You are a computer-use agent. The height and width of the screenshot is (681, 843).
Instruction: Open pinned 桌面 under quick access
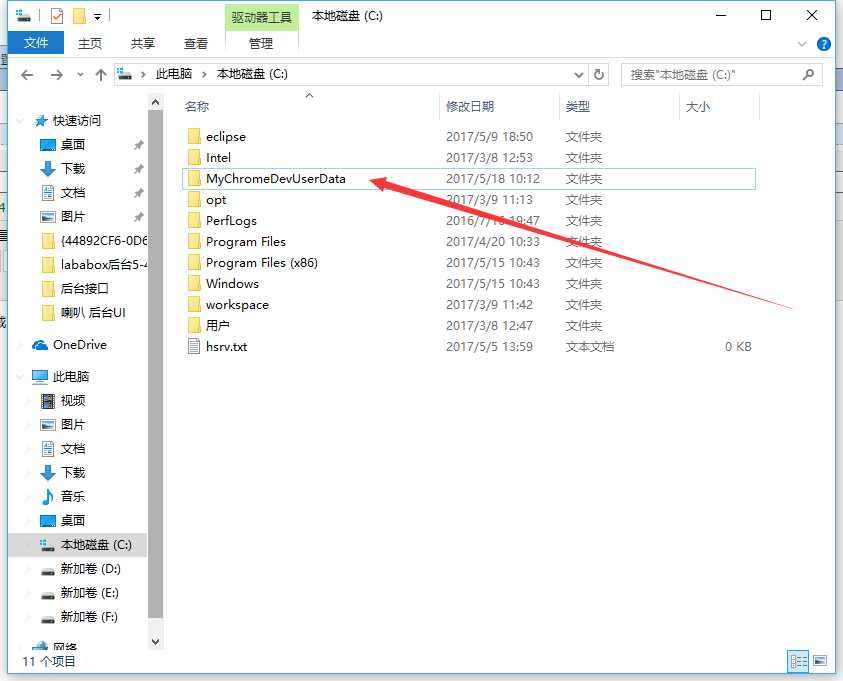coord(73,145)
